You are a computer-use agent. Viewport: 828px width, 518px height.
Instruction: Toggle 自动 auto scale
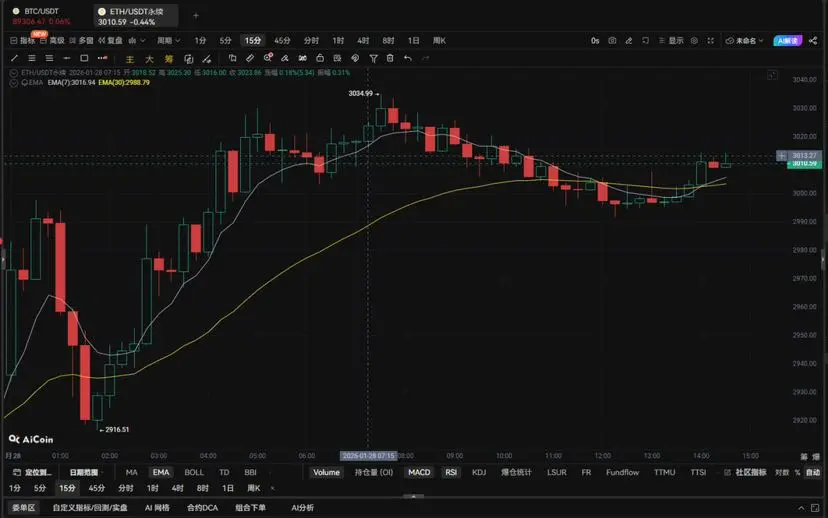813,472
